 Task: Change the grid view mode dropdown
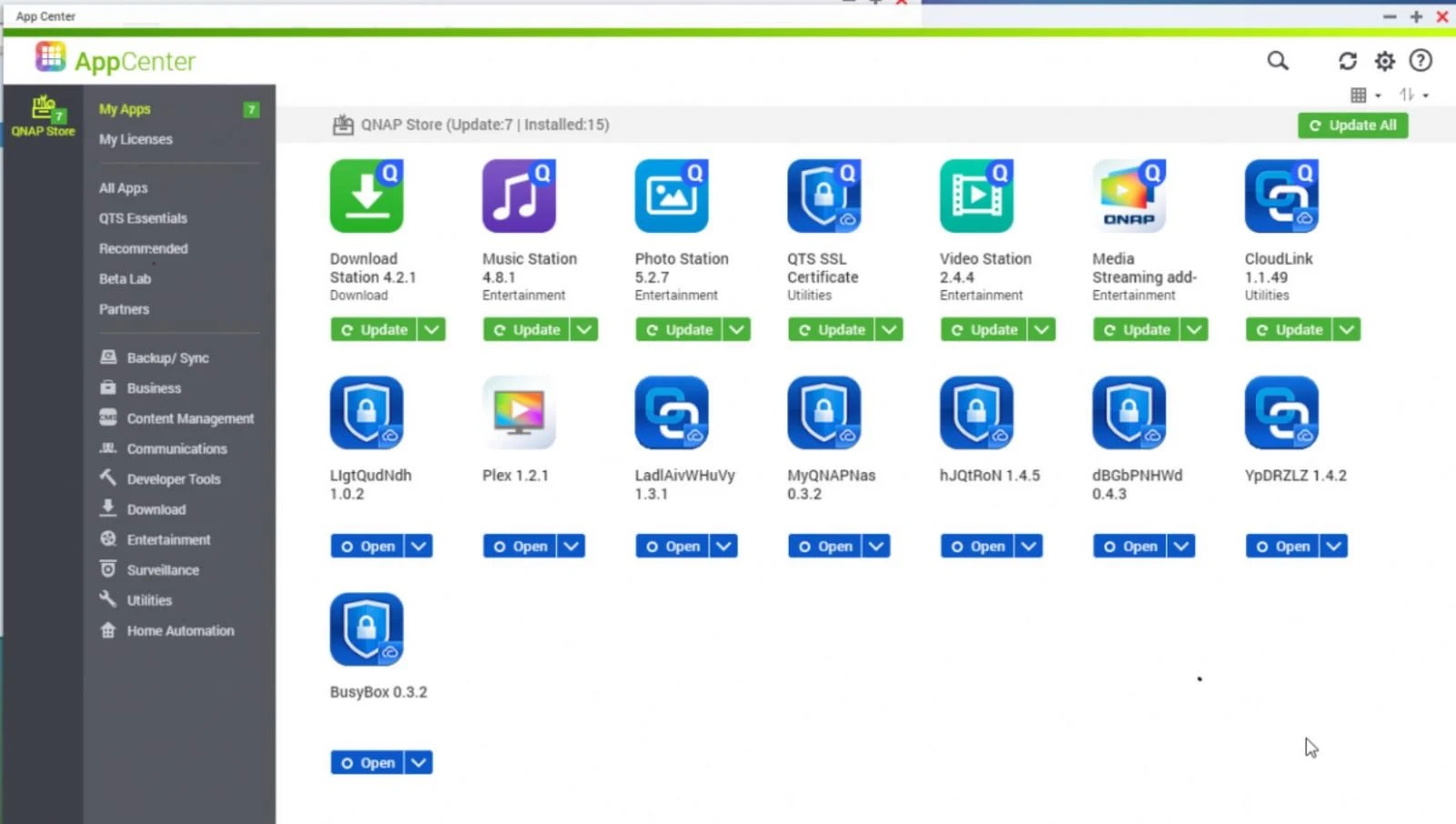tap(1366, 95)
